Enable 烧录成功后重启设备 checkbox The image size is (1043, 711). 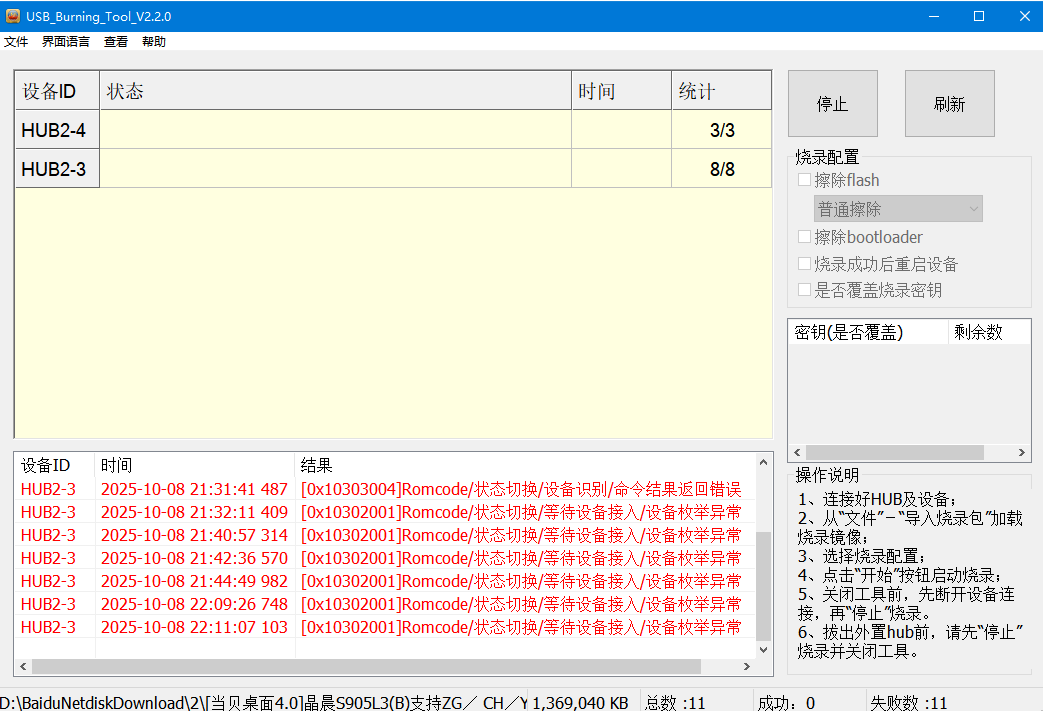[804, 264]
